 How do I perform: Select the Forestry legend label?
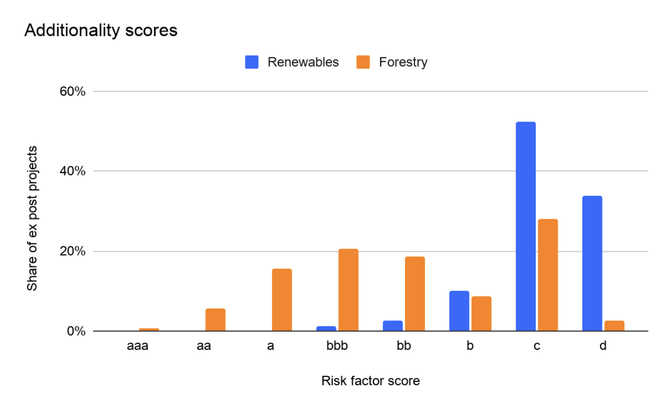point(403,62)
